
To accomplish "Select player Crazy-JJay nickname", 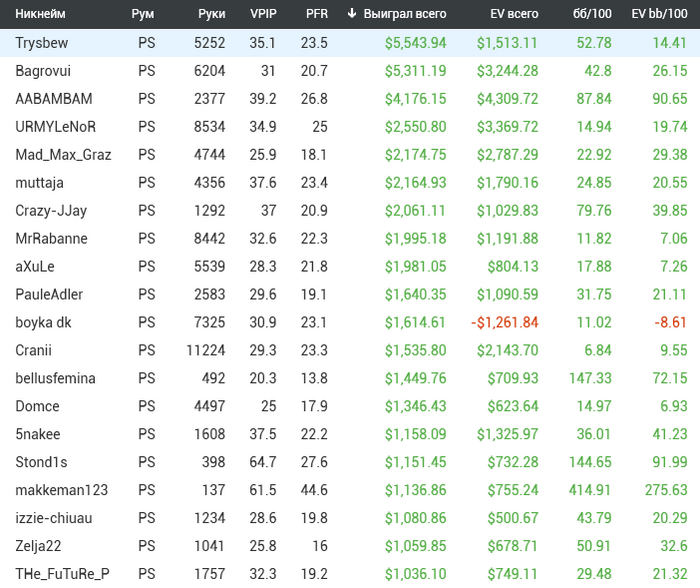I will (x=51, y=211).
